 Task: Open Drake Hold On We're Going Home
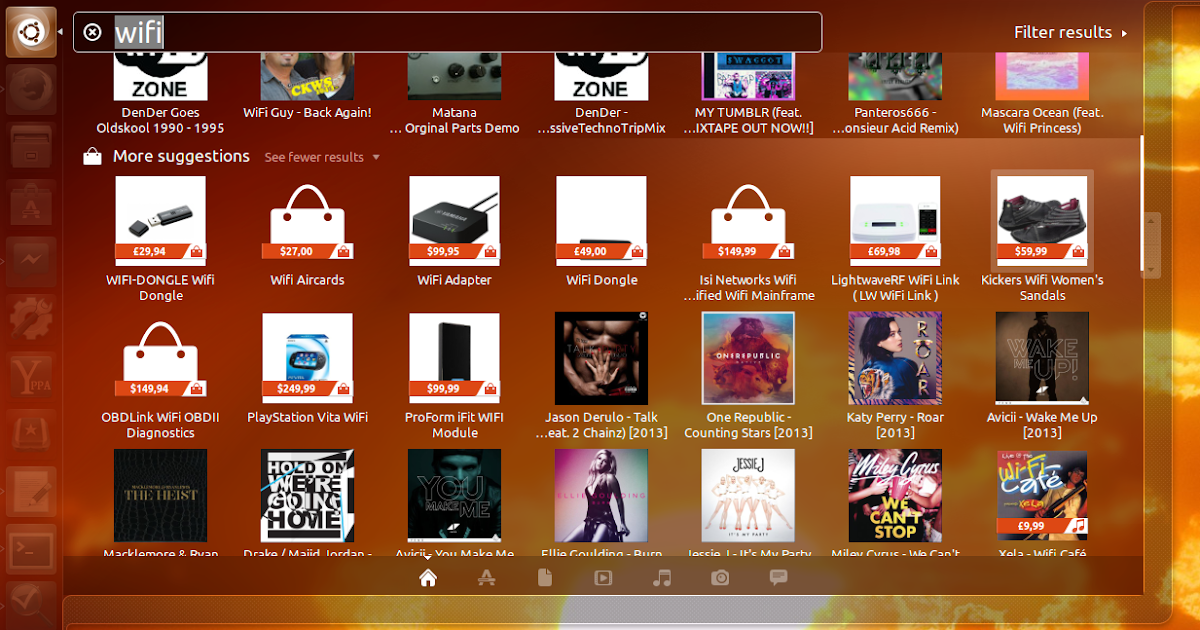tap(307, 503)
